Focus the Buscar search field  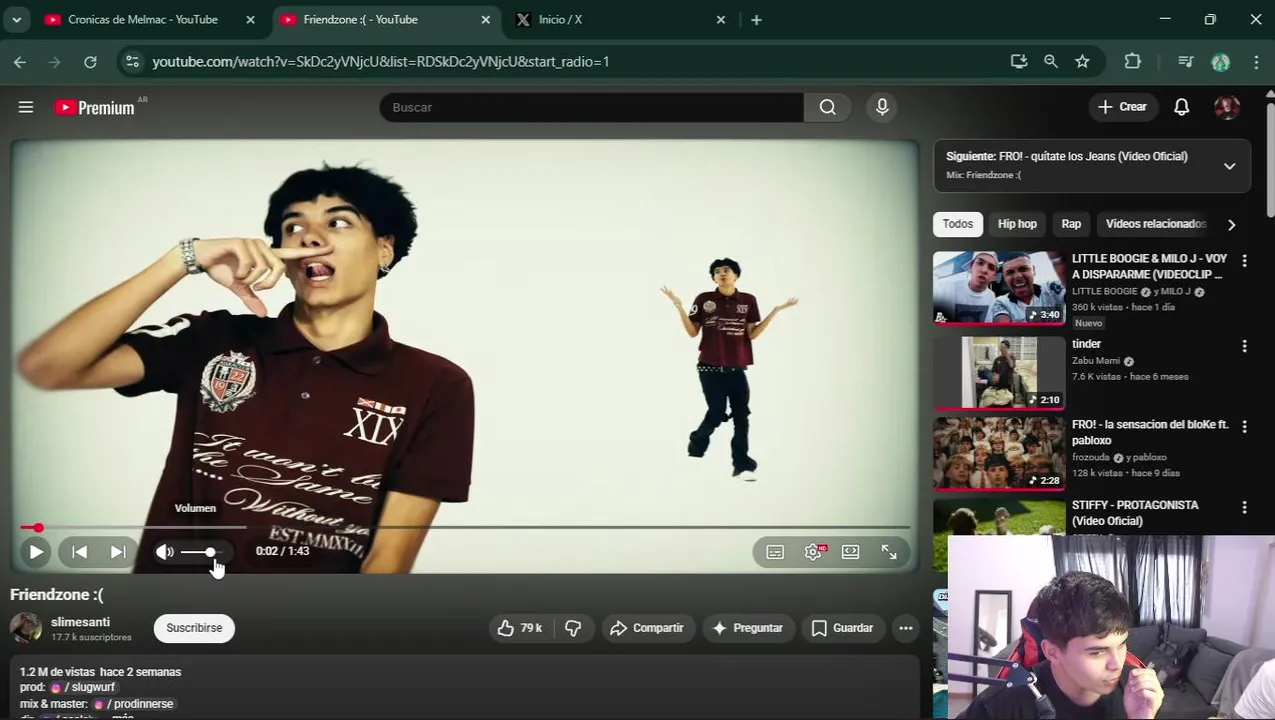tap(591, 107)
